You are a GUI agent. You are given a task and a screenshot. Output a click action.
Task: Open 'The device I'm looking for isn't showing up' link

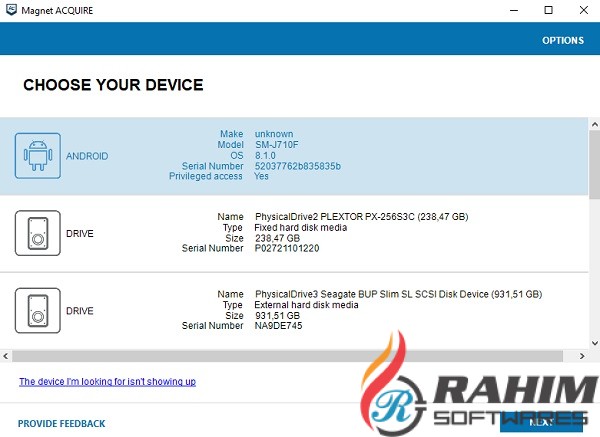click(x=108, y=382)
